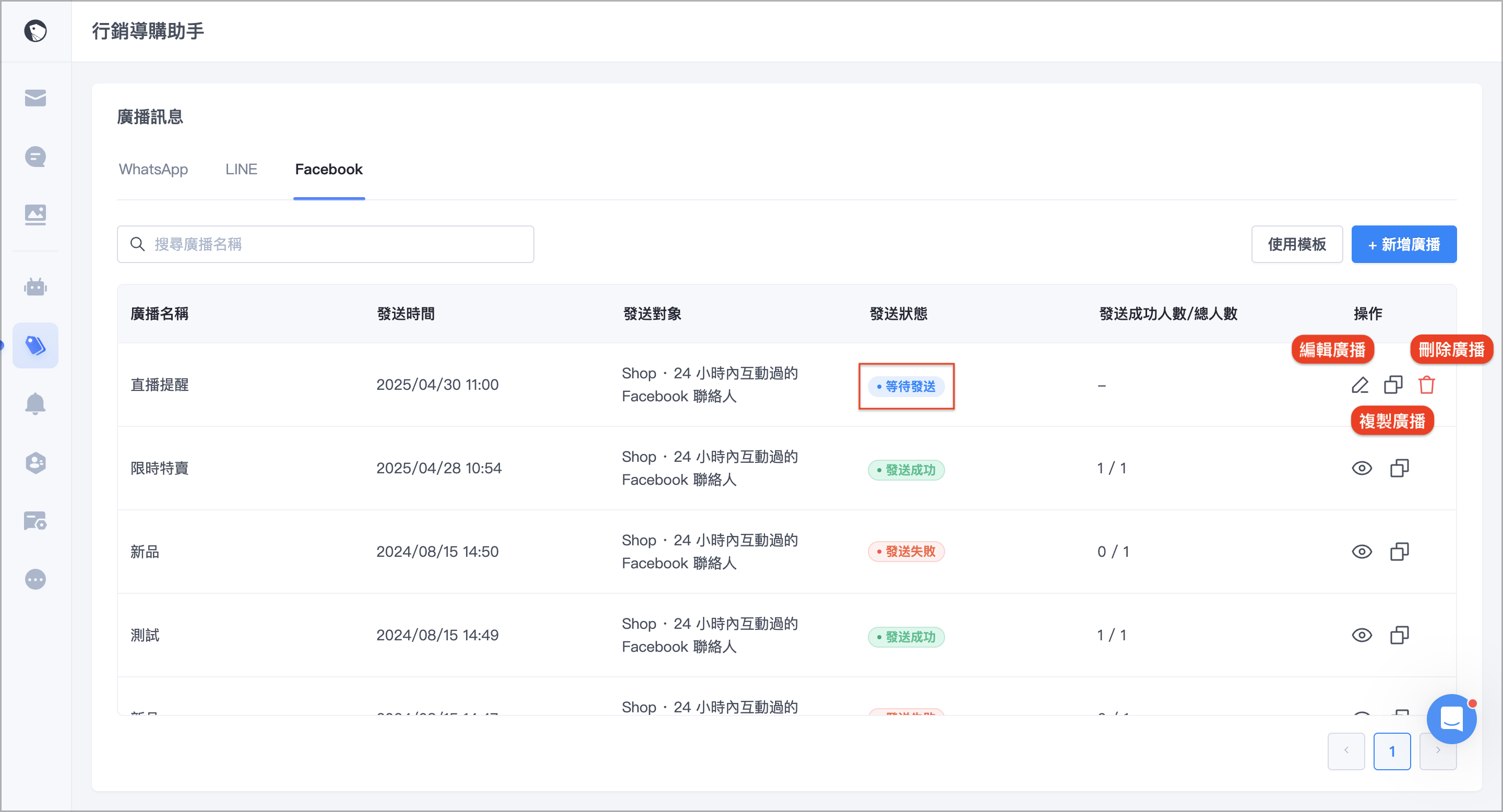Open the support chat widget
Image resolution: width=1503 pixels, height=812 pixels.
click(x=1452, y=719)
